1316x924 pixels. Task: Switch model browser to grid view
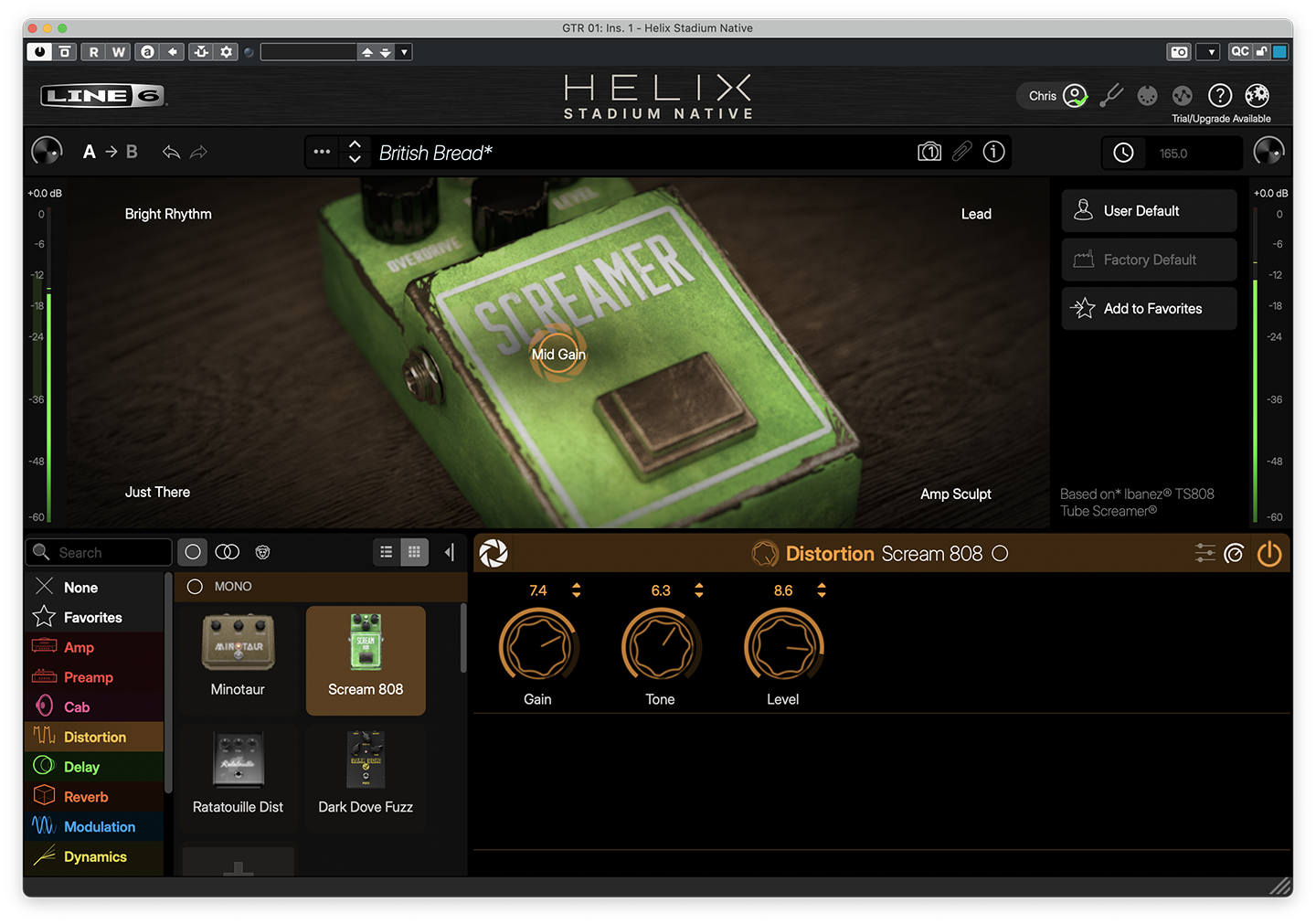point(415,552)
